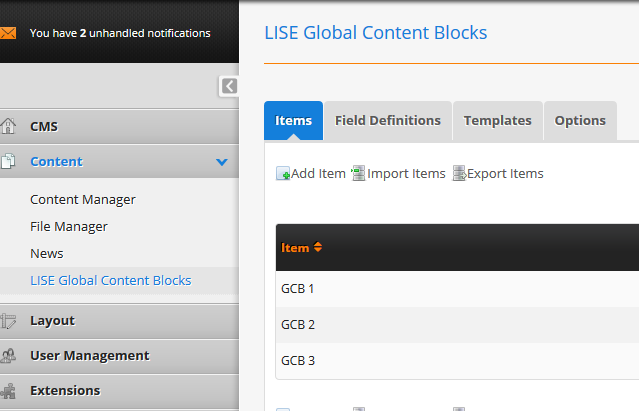The height and width of the screenshot is (411, 639).
Task: Click the Export Items icon
Action: pos(459,174)
